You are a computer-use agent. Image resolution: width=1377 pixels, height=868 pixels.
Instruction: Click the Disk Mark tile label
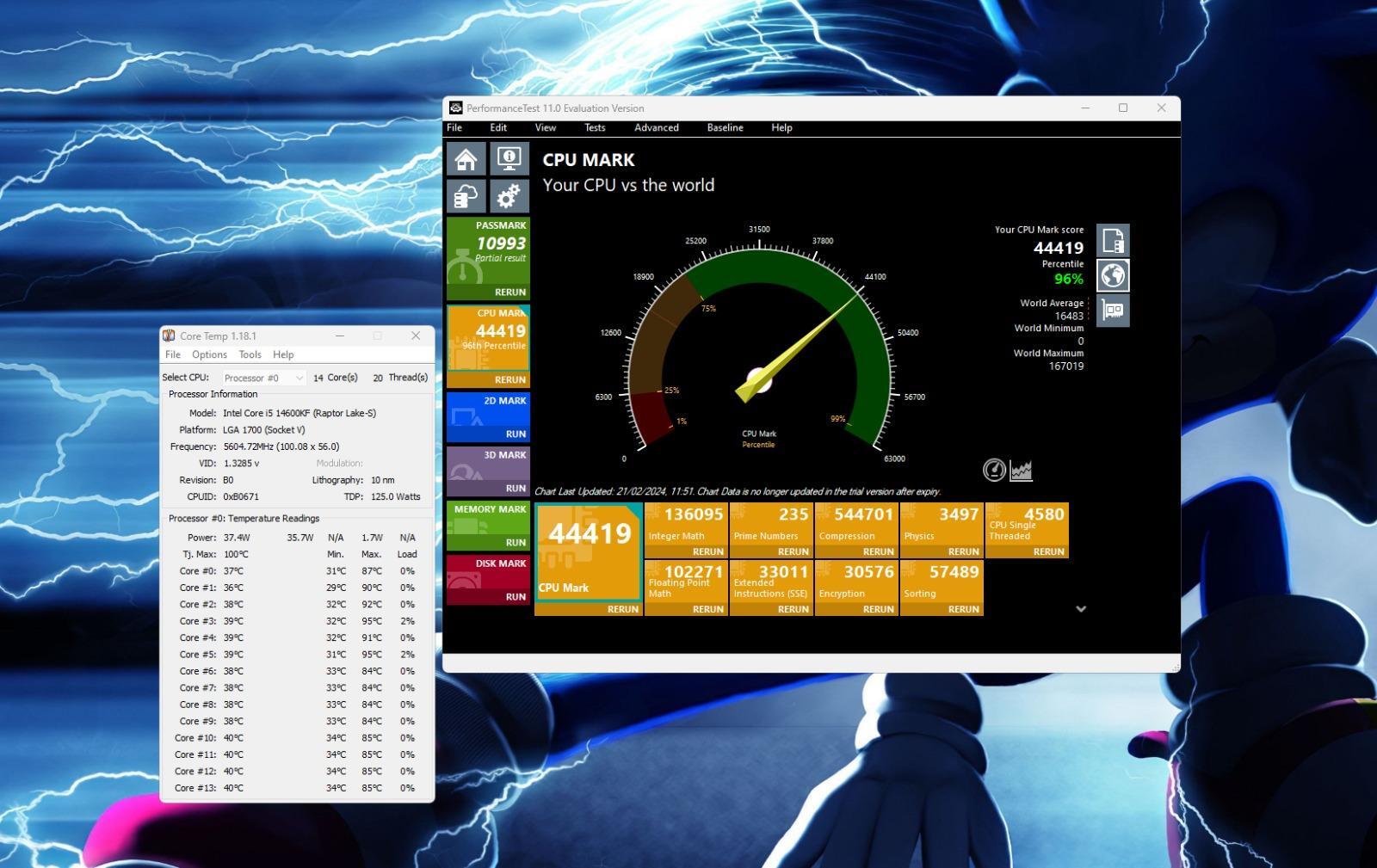pyautogui.click(x=500, y=563)
